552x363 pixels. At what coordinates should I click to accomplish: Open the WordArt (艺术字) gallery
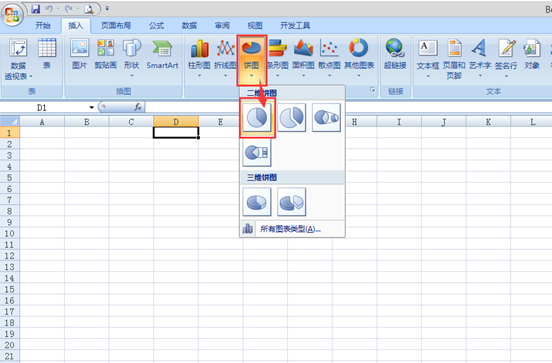coord(480,58)
